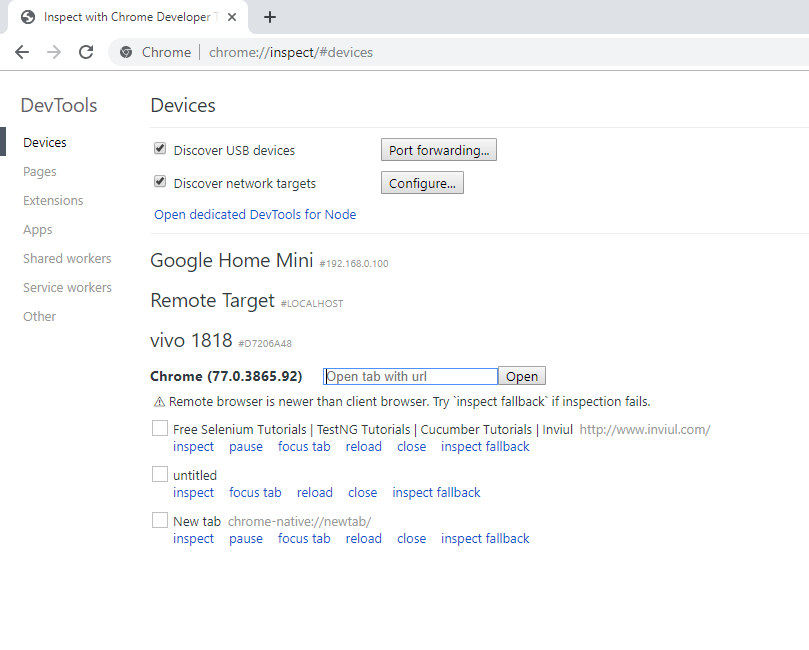Inspect fallback for the untitled page

point(436,493)
